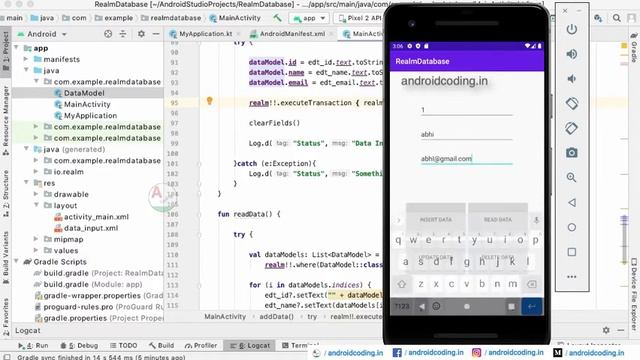Collapse the res folder
Image resolution: width=640 pixels, height=360 pixels.
pyautogui.click(x=26, y=182)
